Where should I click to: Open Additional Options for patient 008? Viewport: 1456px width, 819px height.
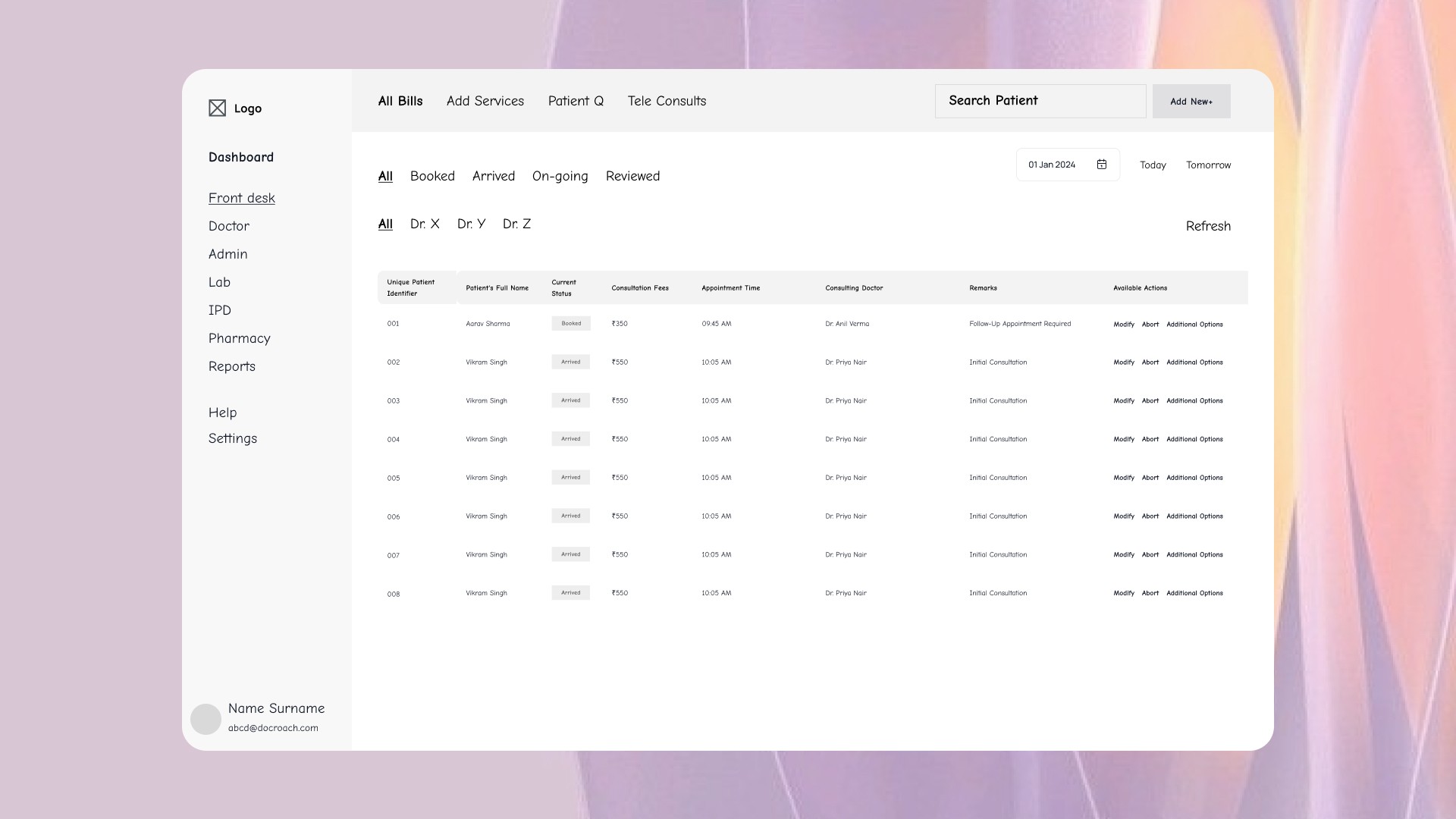1194,593
